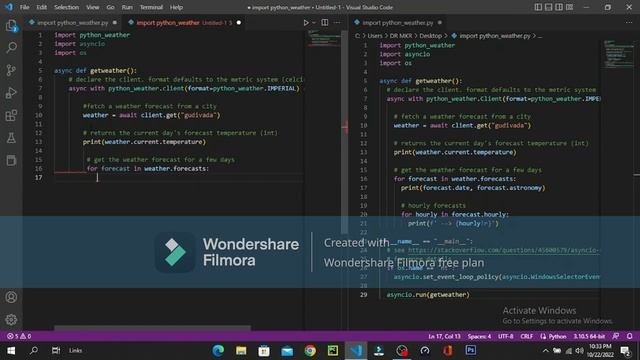The height and width of the screenshot is (360, 640).
Task: Open the Windows Start menu
Action: coord(11,350)
